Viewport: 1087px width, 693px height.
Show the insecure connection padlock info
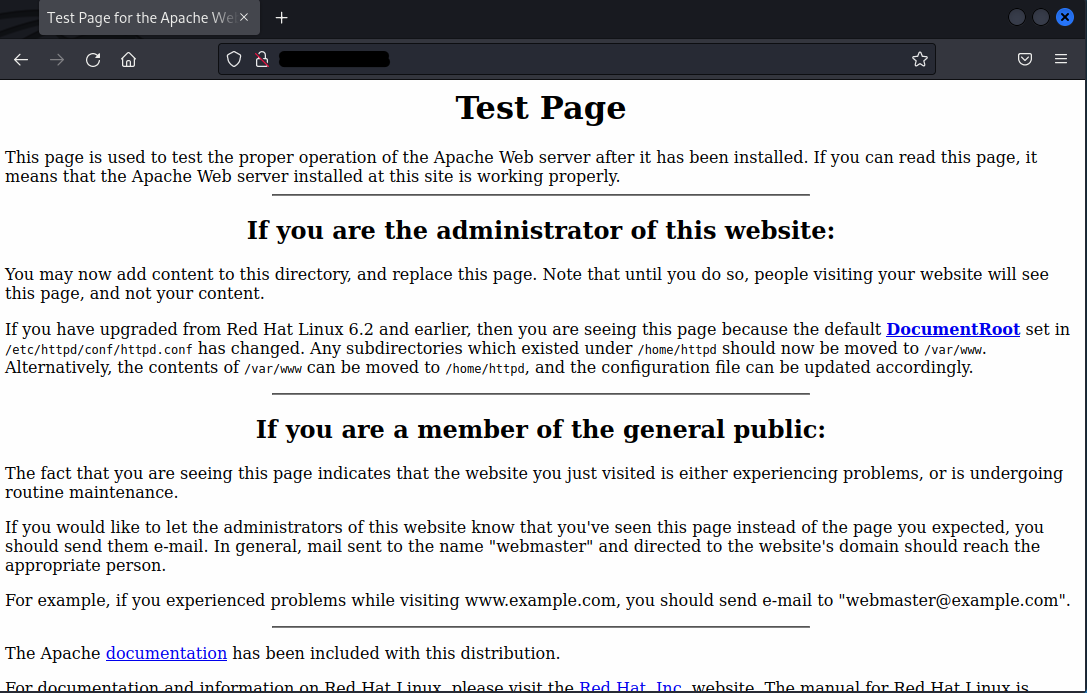[262, 60]
